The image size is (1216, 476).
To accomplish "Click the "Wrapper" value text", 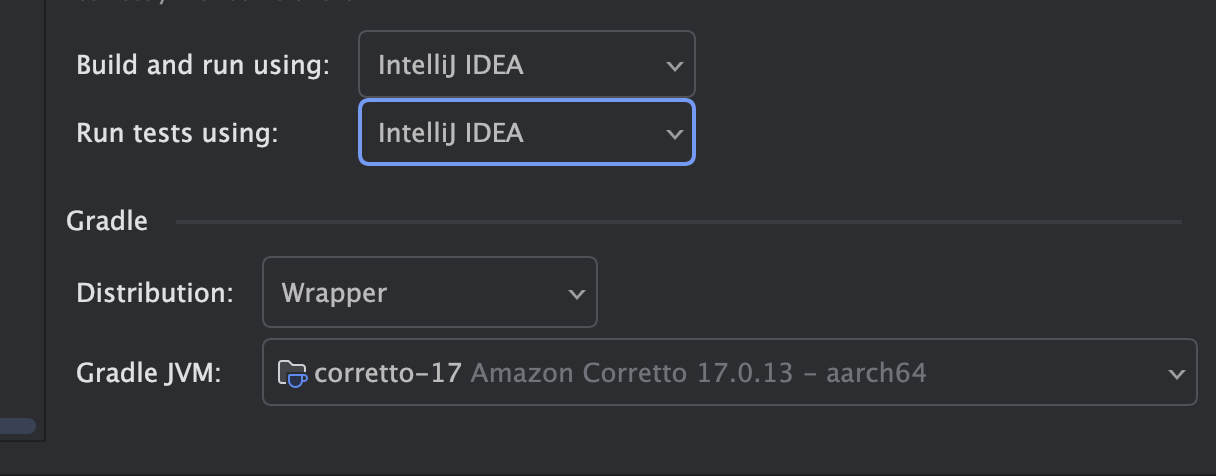I will [x=334, y=293].
